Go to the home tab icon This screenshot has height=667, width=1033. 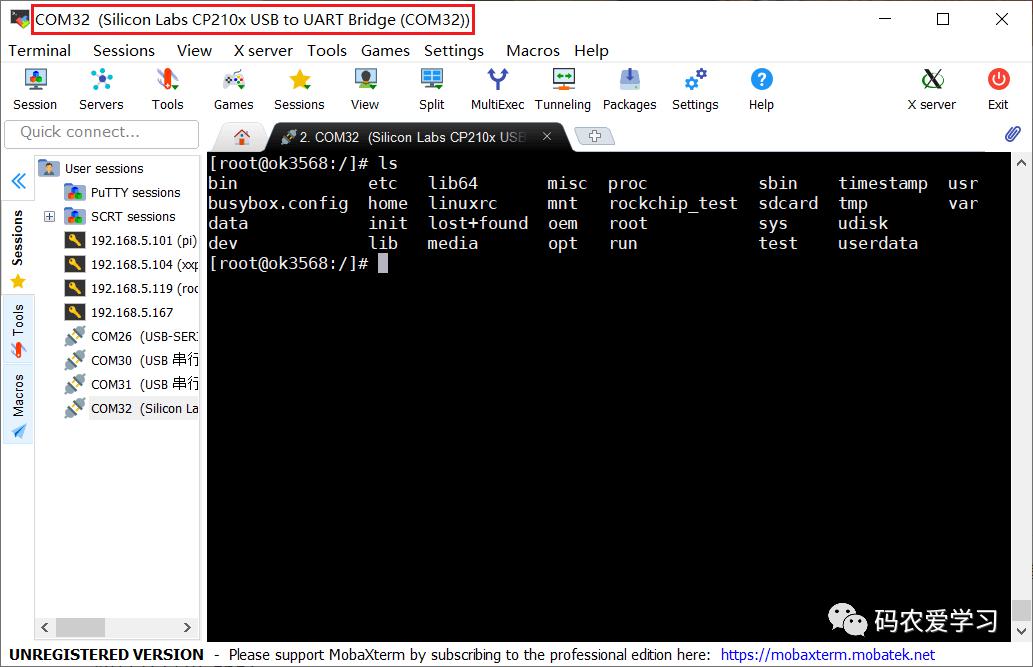click(x=242, y=136)
